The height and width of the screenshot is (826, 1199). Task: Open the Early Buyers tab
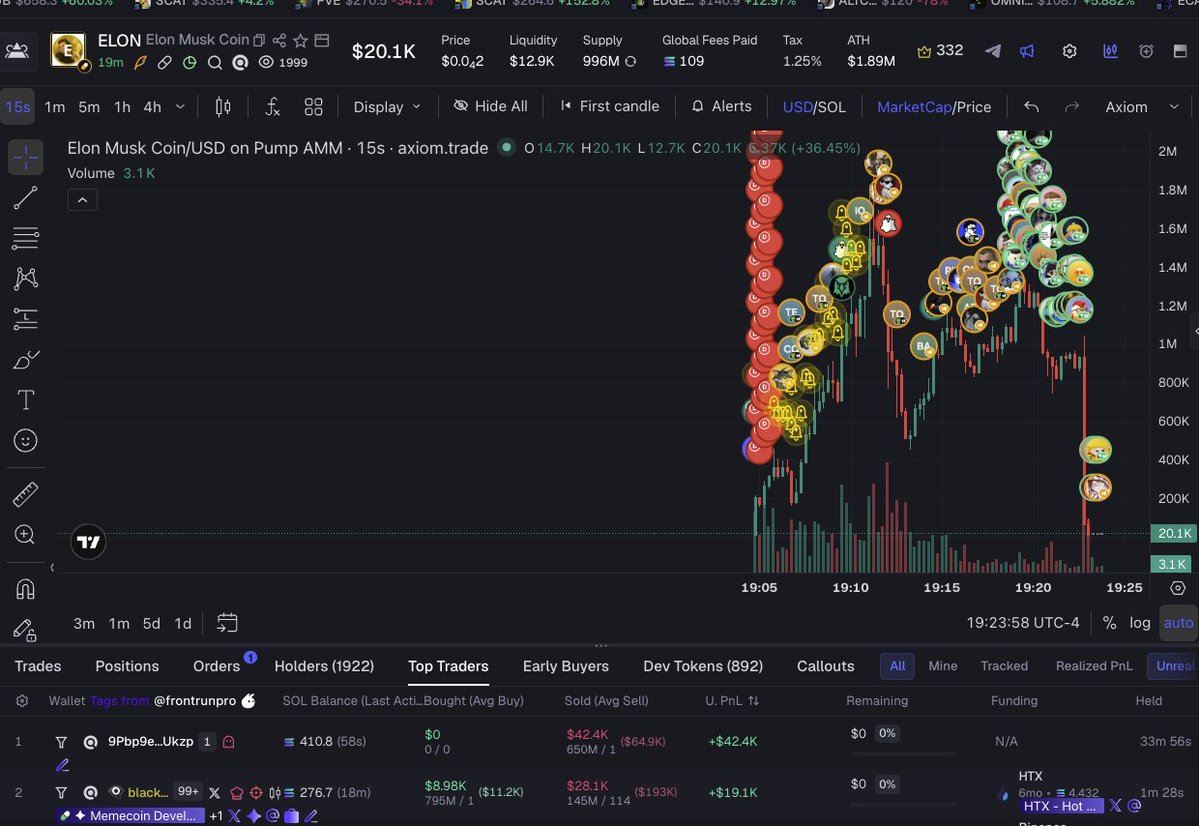point(566,666)
